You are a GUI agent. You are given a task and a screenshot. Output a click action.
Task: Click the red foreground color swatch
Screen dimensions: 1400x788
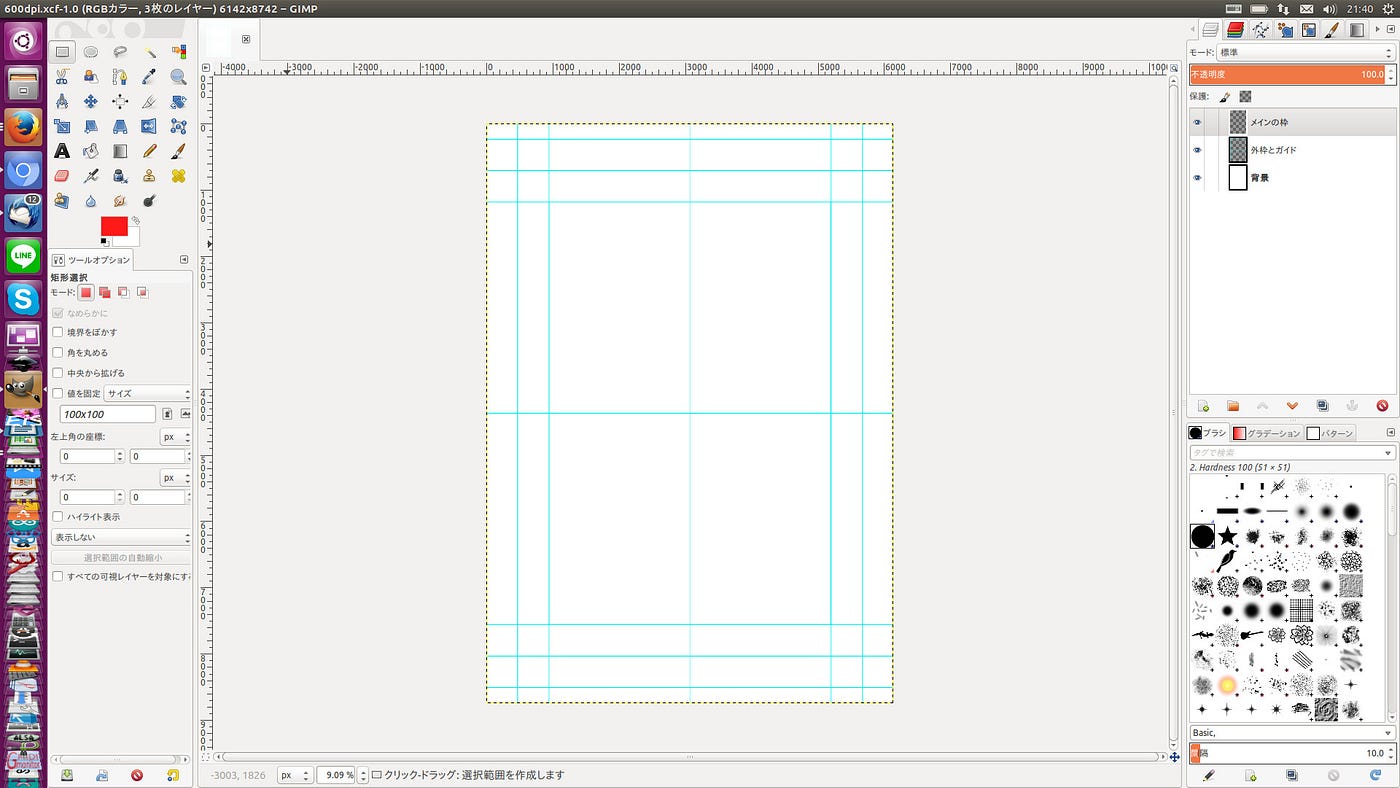[114, 226]
